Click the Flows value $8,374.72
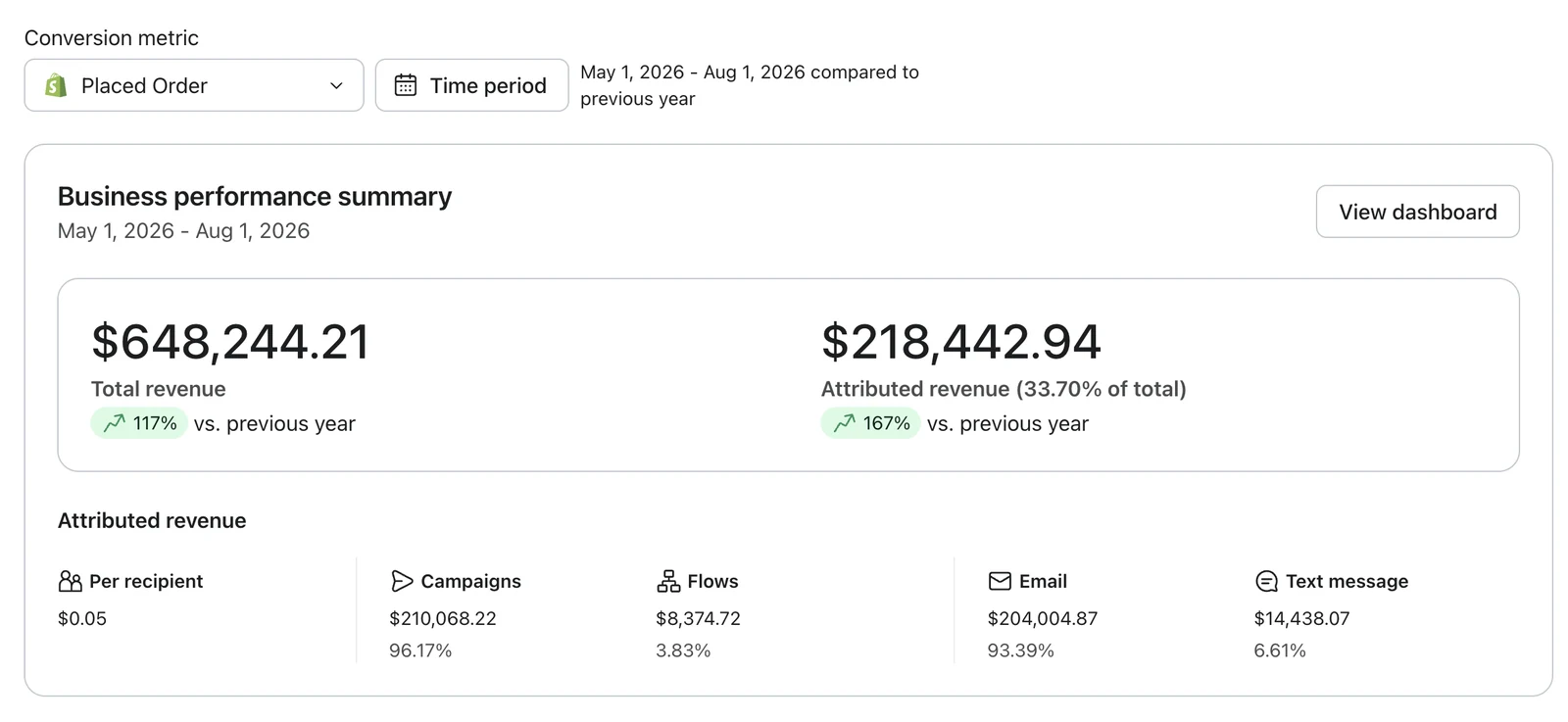Viewport: 1568px width, 722px height. (x=698, y=618)
